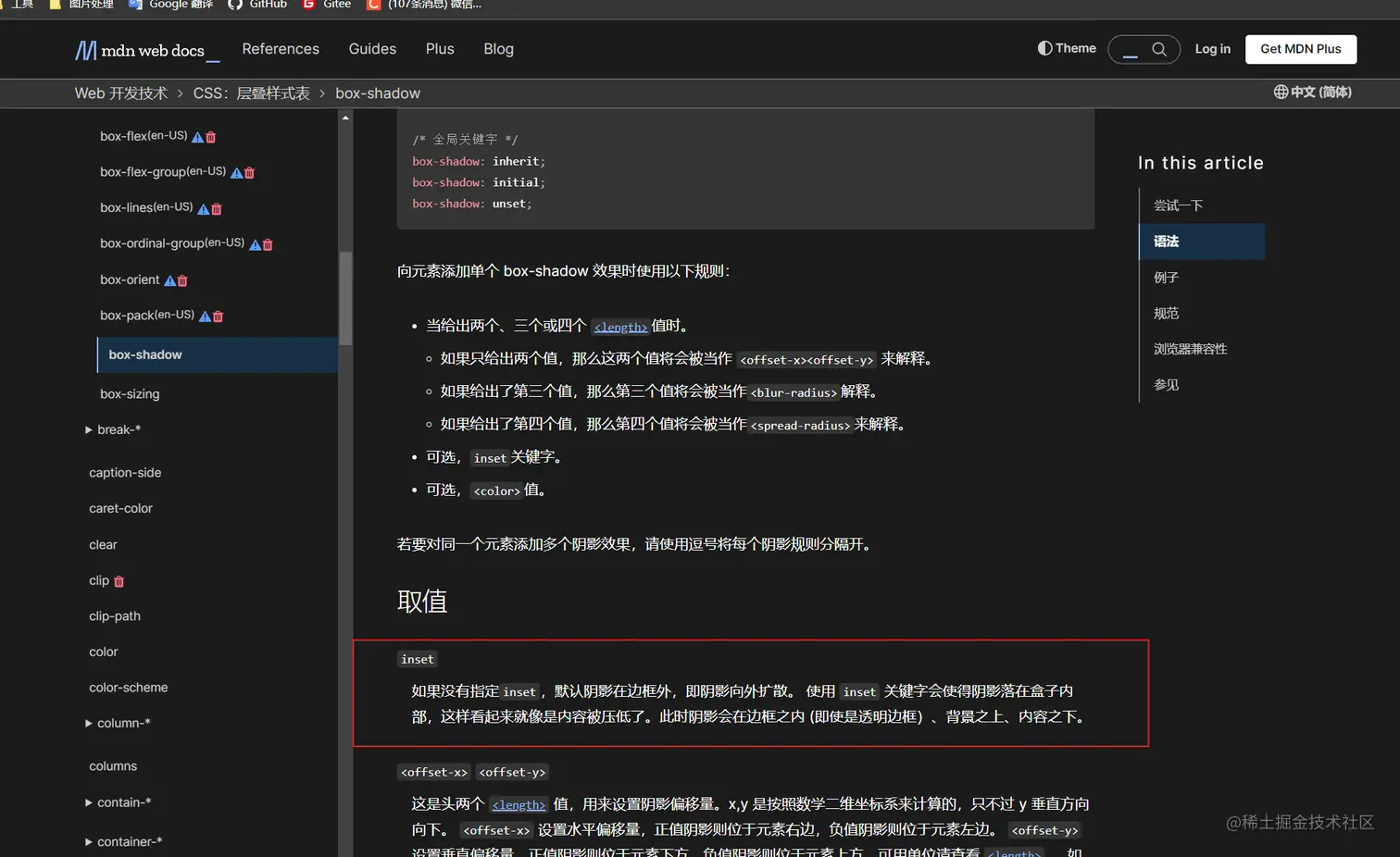
Task: Click the globe icon beside 中文 (简体)
Action: tap(1281, 92)
